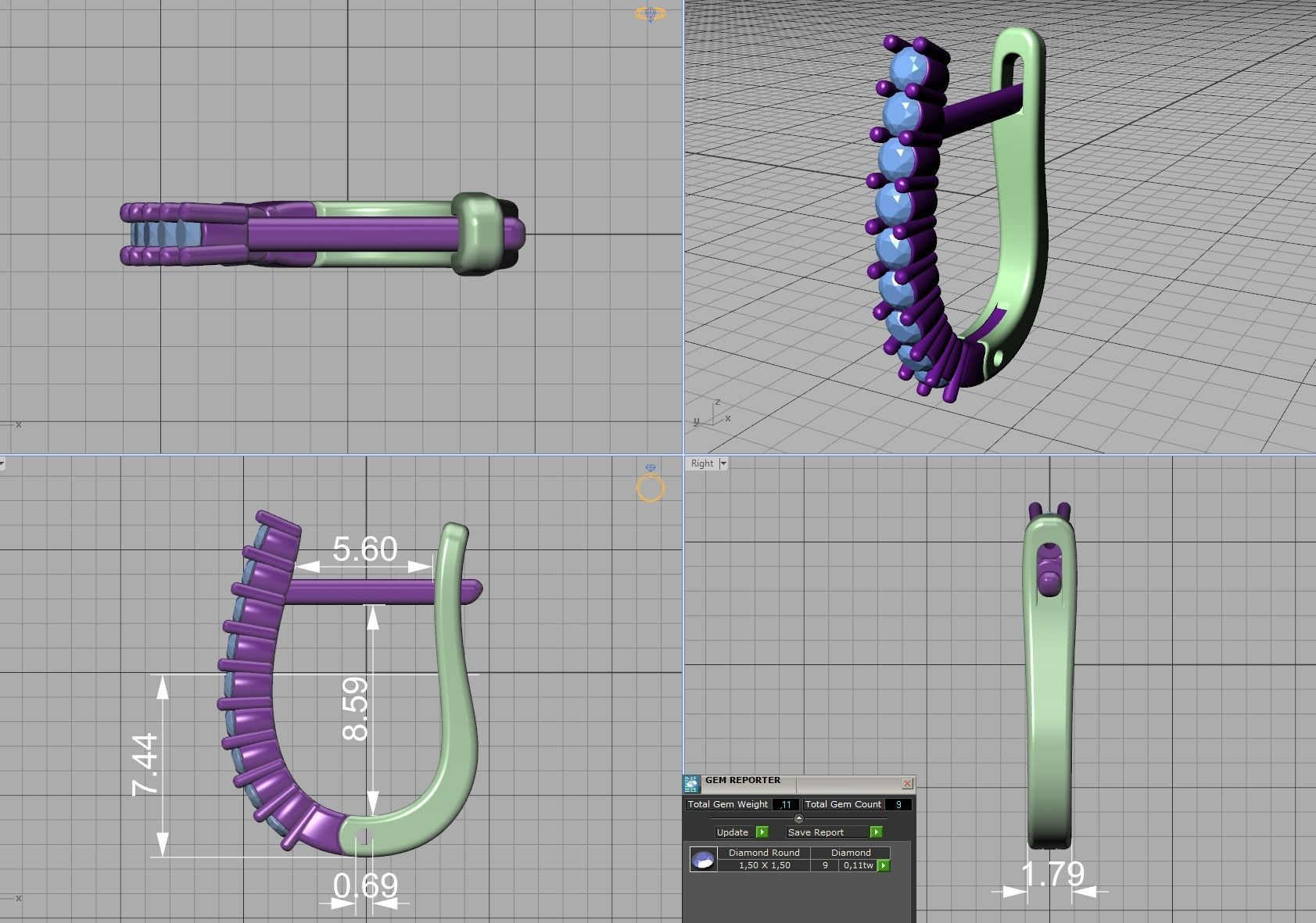Click the 'Total Gem Count' label
The width and height of the screenshot is (1316, 923).
pyautogui.click(x=843, y=804)
